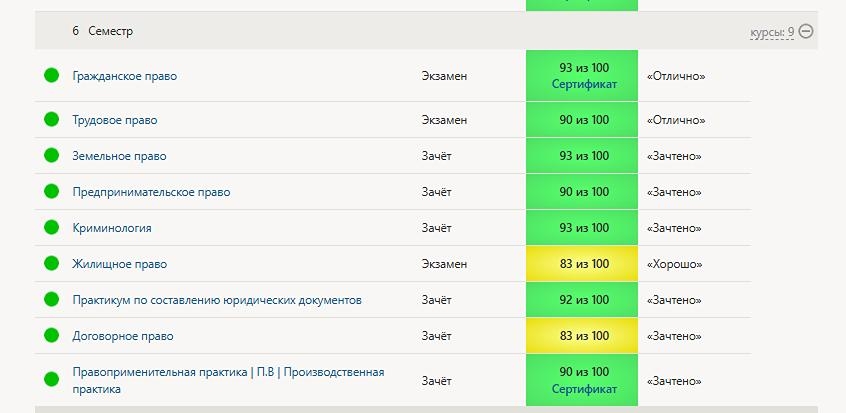Click green status dot beside Трудовое право
Screen dimensions: 846x413
[52, 120]
